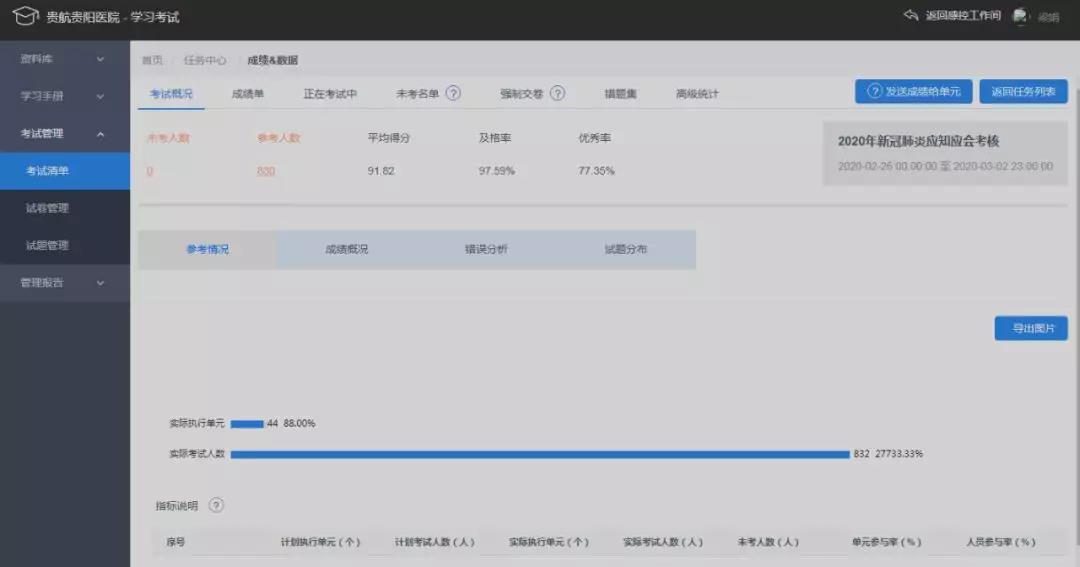This screenshot has height=567, width=1080.
Task: Click the graduation cap logo icon
Action: point(25,17)
